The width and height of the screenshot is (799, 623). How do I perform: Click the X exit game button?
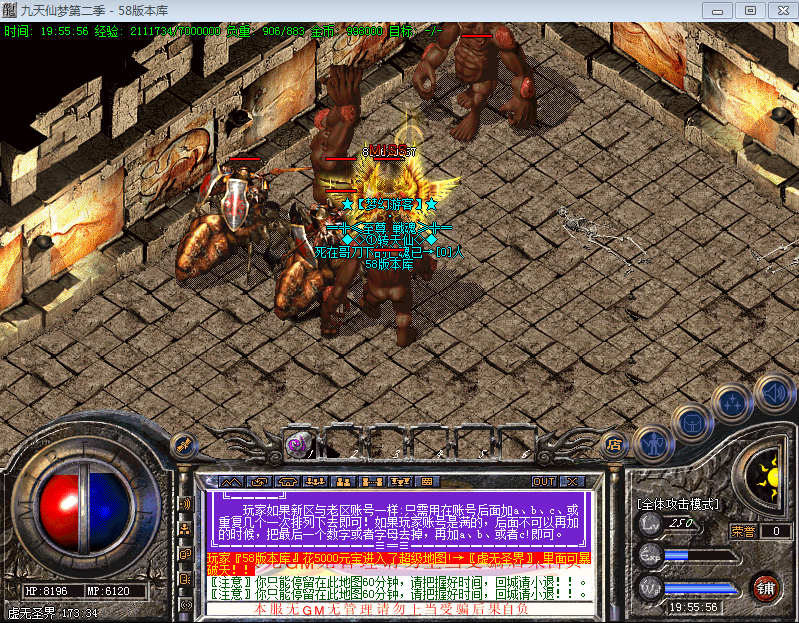pos(573,481)
